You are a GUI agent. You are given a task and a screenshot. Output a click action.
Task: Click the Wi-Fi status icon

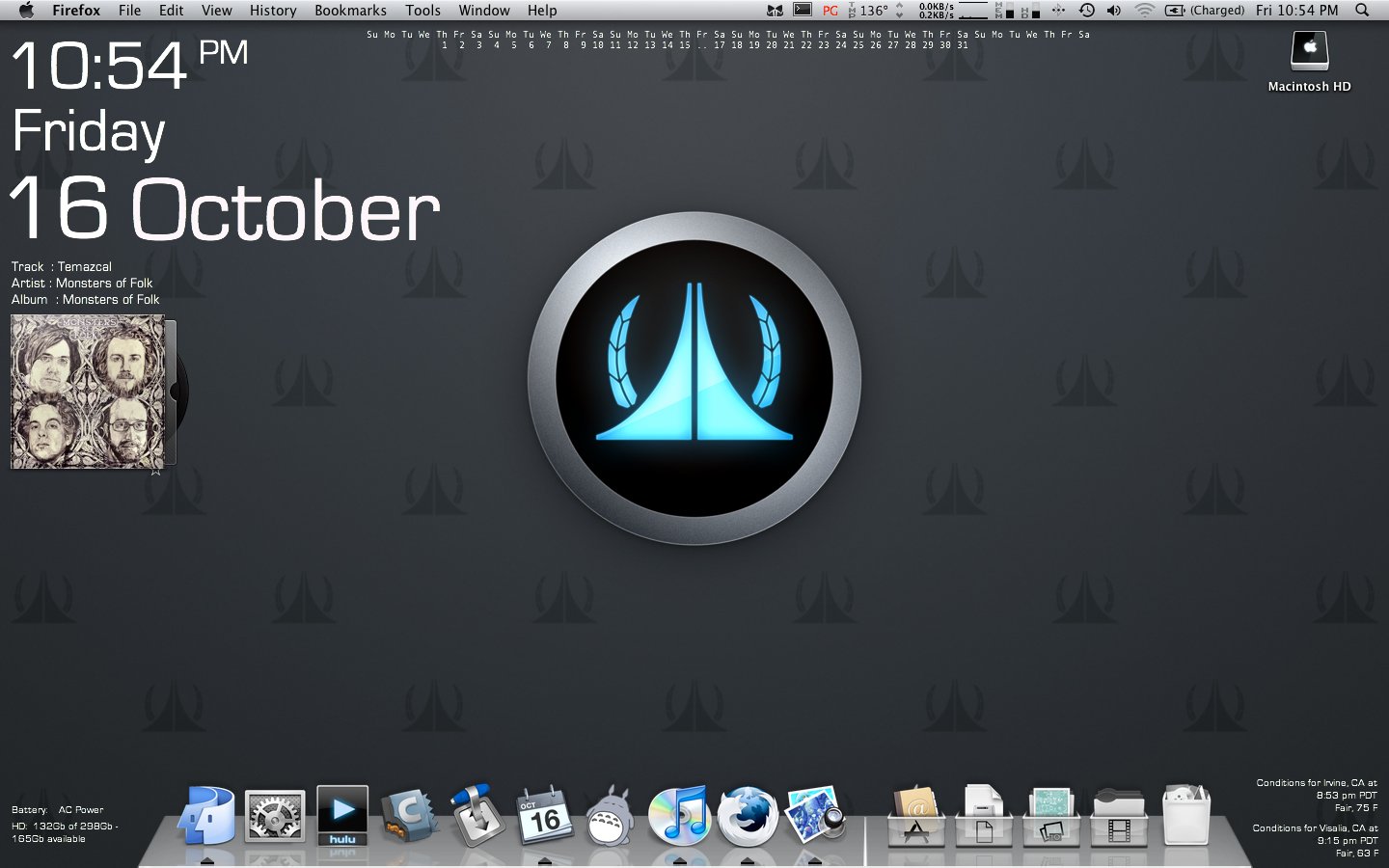pyautogui.click(x=1144, y=10)
